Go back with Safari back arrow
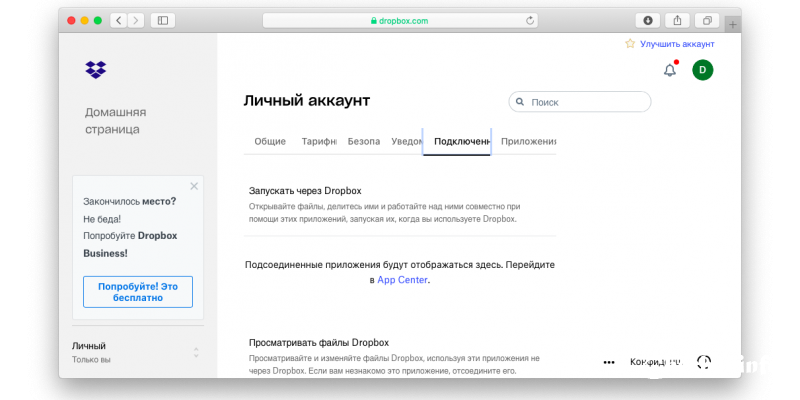The height and width of the screenshot is (400, 800). (x=119, y=20)
